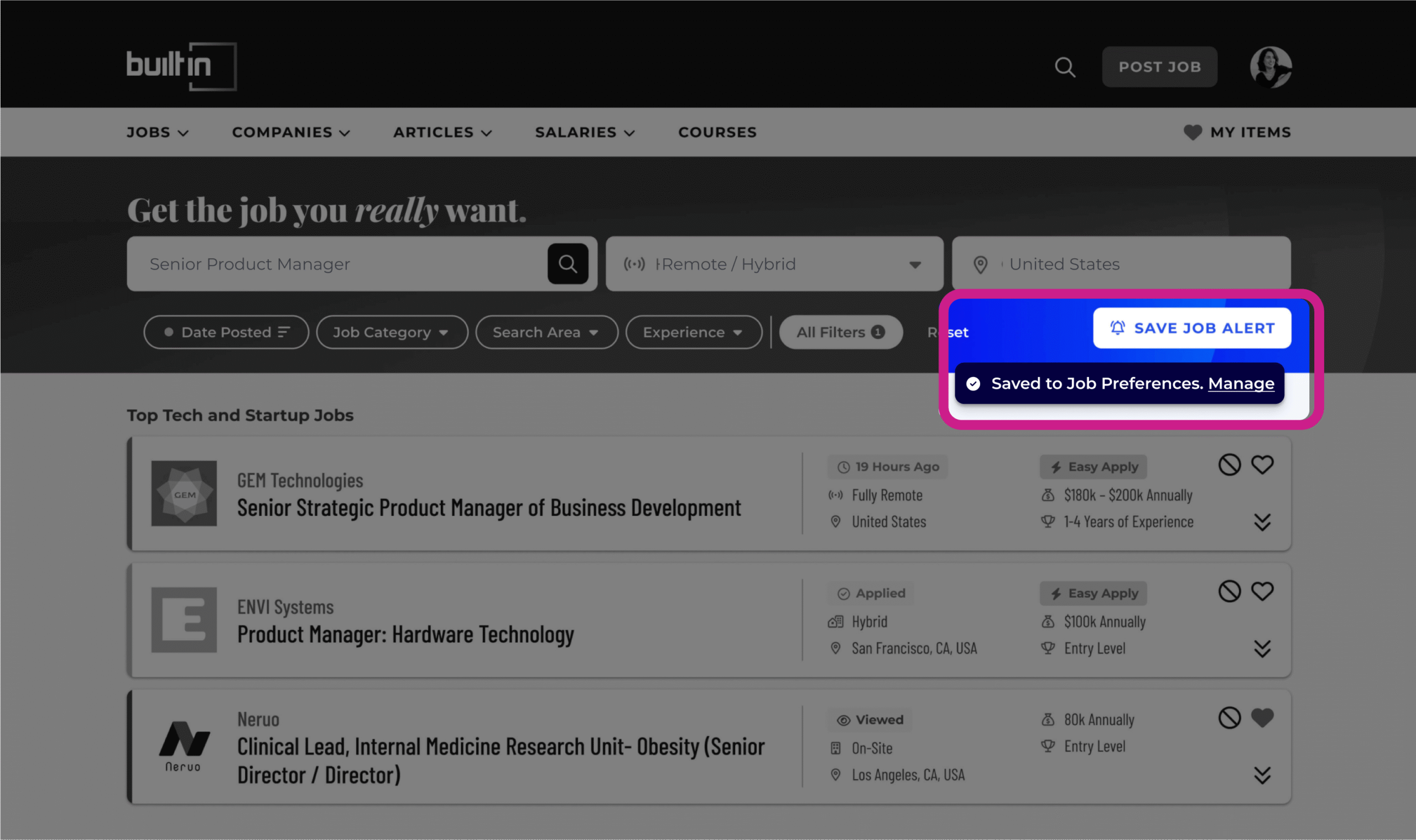This screenshot has height=840, width=1416.
Task: Click the On-Site label on Neruo job
Action: point(872,748)
